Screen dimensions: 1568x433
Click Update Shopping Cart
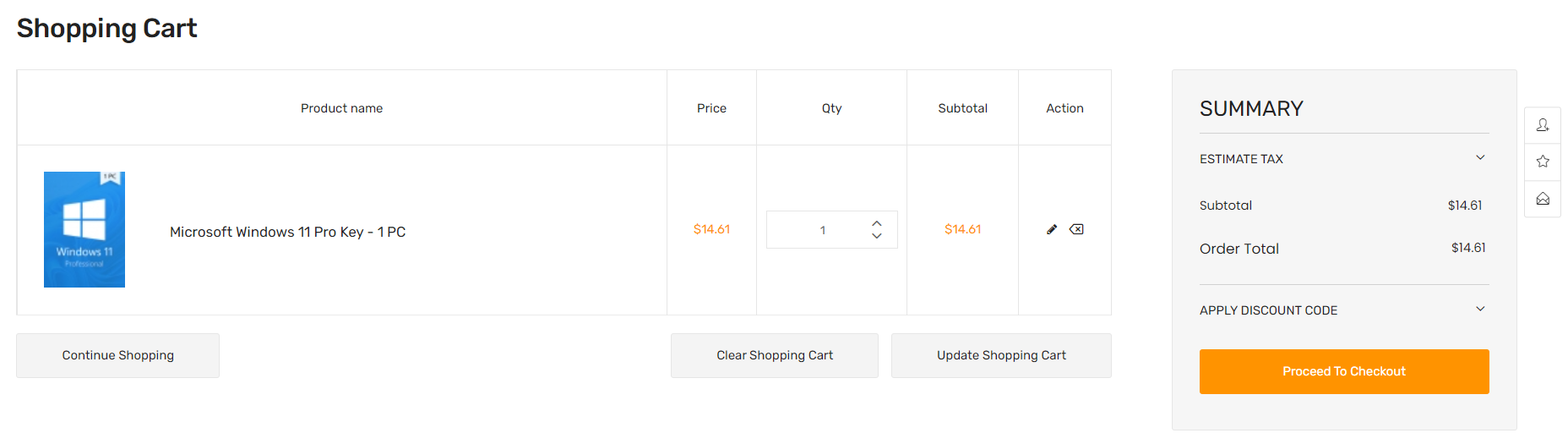[x=1001, y=355]
